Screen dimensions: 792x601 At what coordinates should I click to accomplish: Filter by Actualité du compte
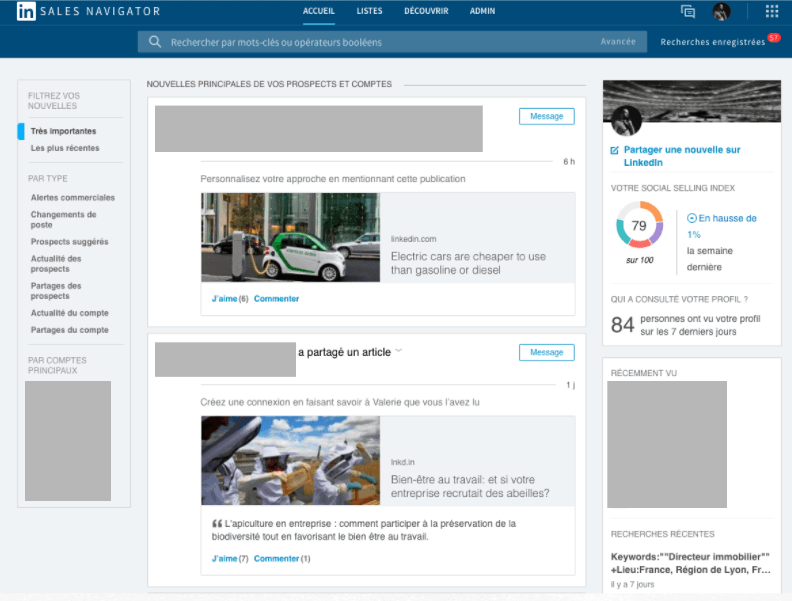(x=69, y=313)
